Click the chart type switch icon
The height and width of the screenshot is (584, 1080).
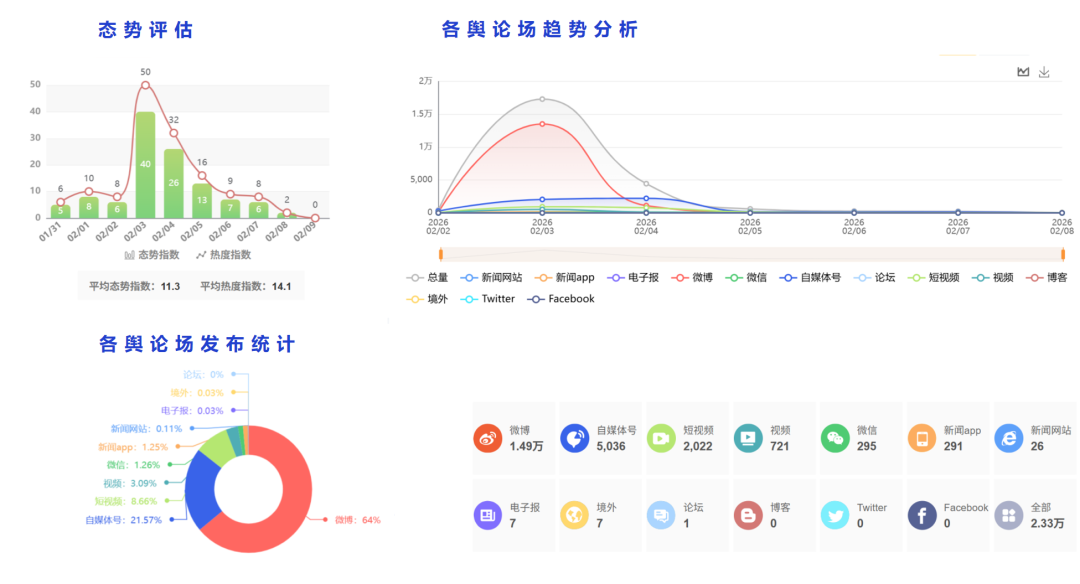(x=1023, y=72)
